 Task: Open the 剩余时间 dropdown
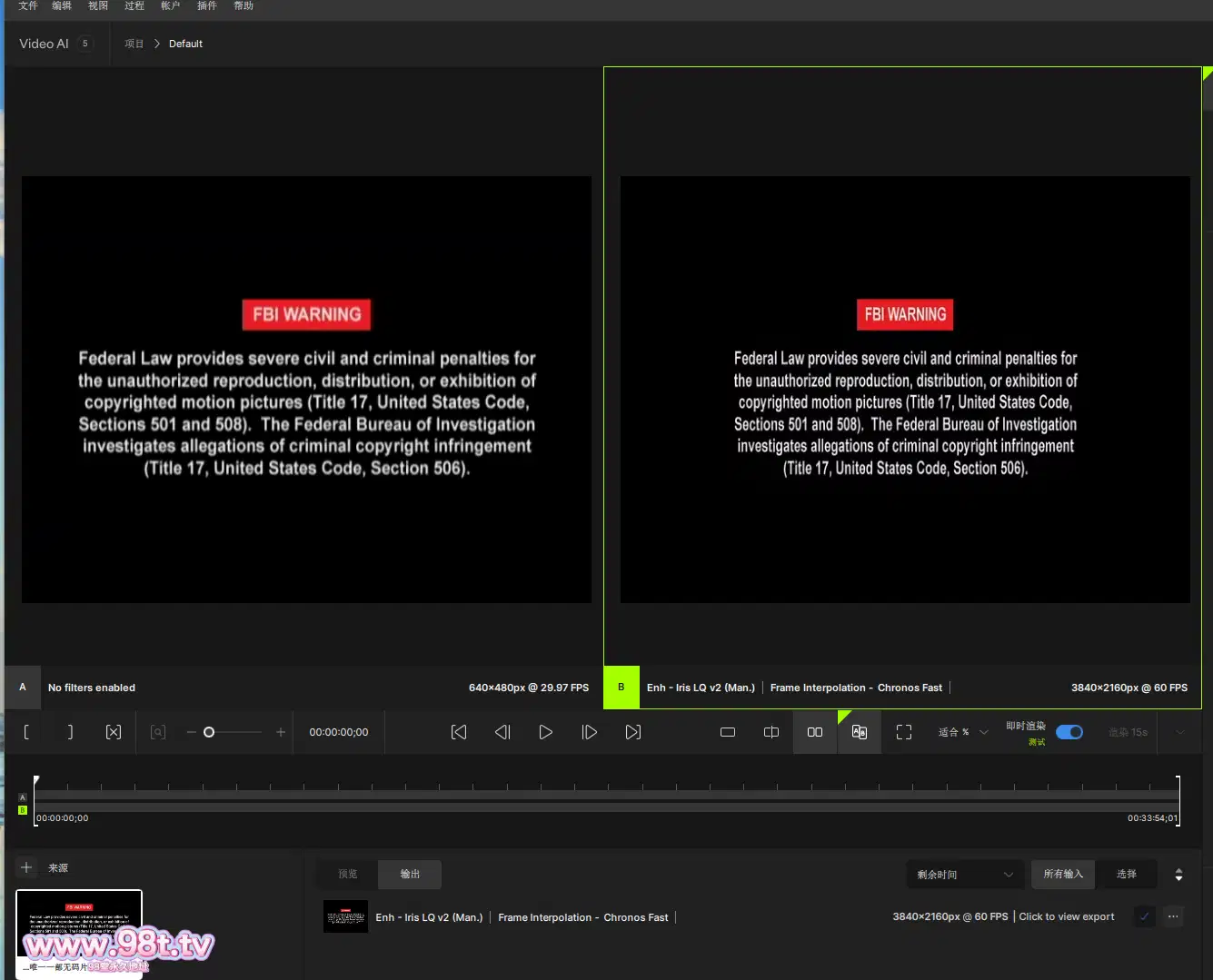[x=965, y=875]
